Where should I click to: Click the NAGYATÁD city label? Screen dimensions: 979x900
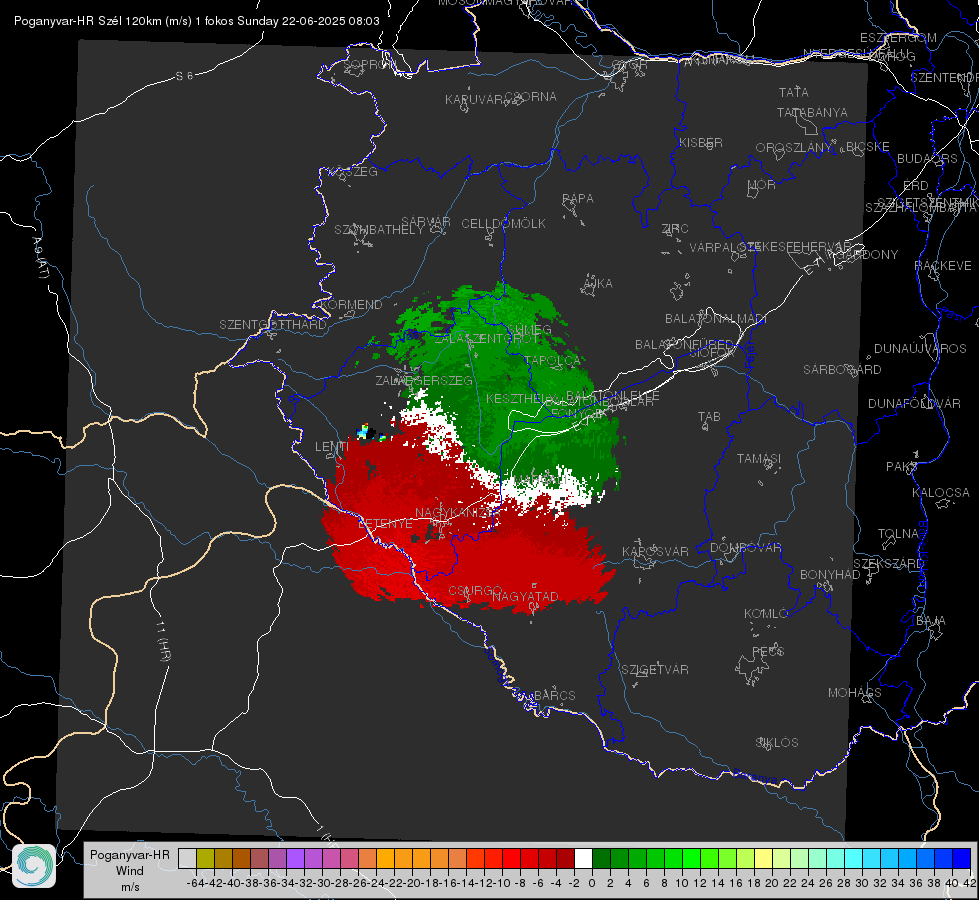pyautogui.click(x=525, y=596)
